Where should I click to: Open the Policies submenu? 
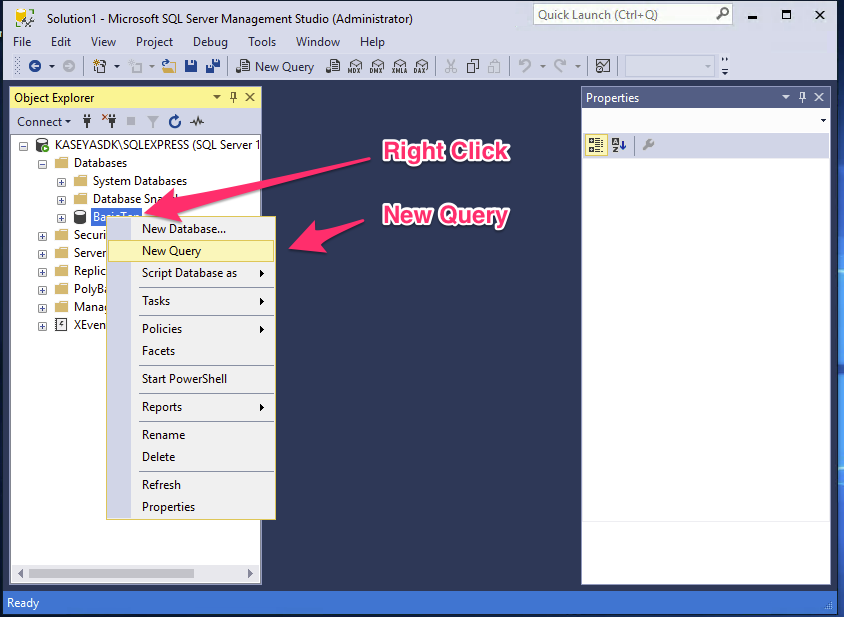click(191, 329)
